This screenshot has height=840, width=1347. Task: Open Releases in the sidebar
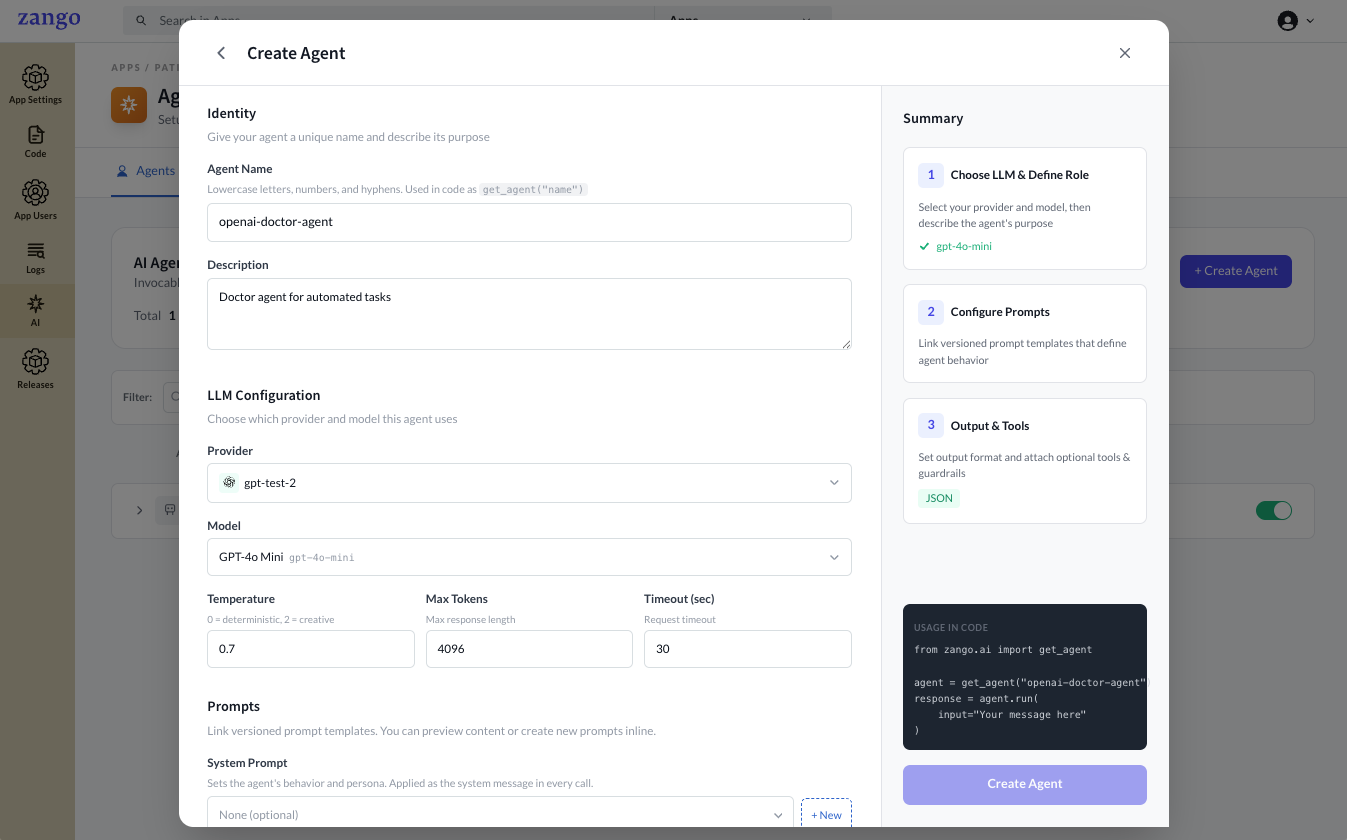coord(36,369)
